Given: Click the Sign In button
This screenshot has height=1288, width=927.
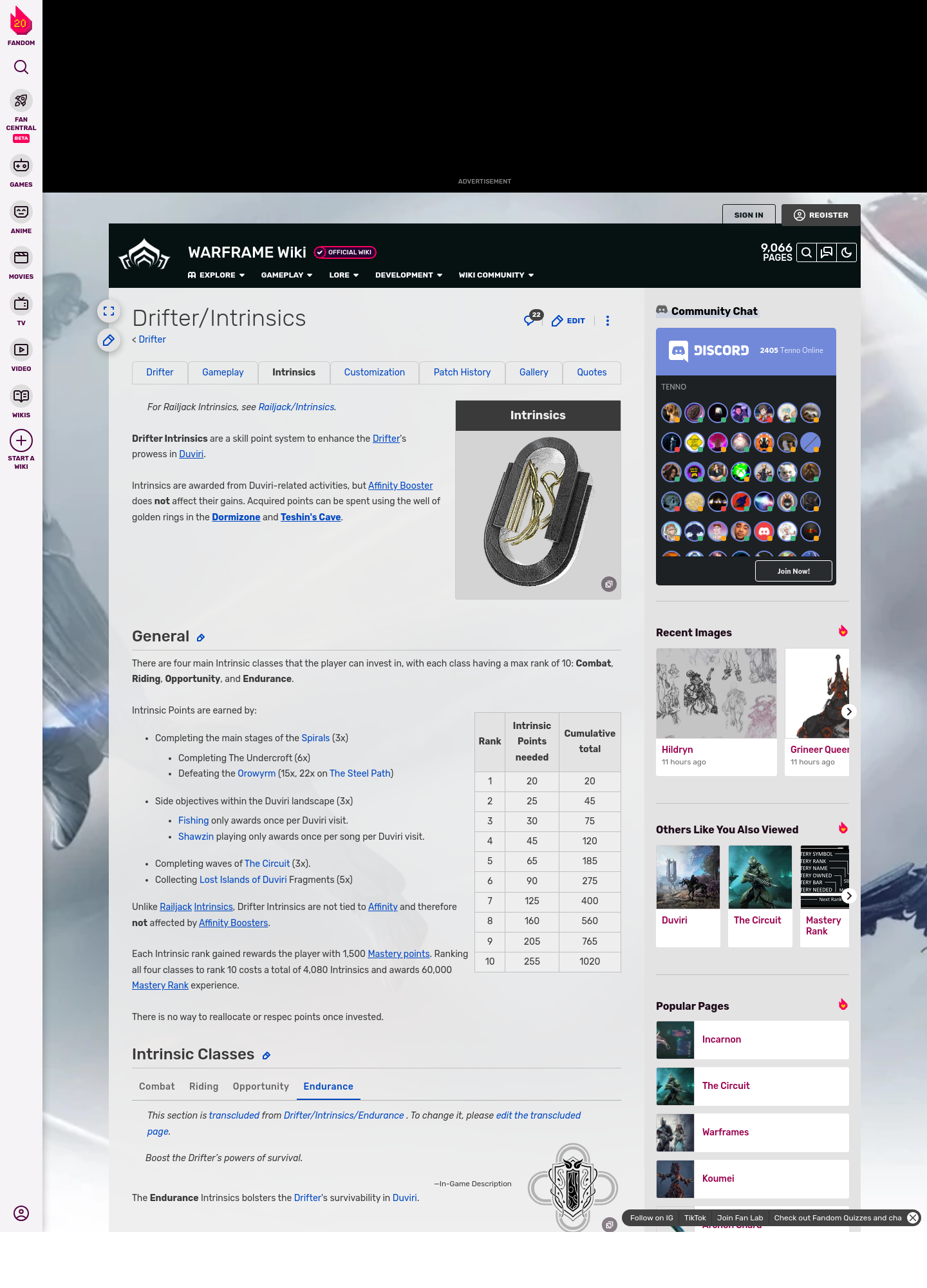Looking at the screenshot, I should point(749,215).
